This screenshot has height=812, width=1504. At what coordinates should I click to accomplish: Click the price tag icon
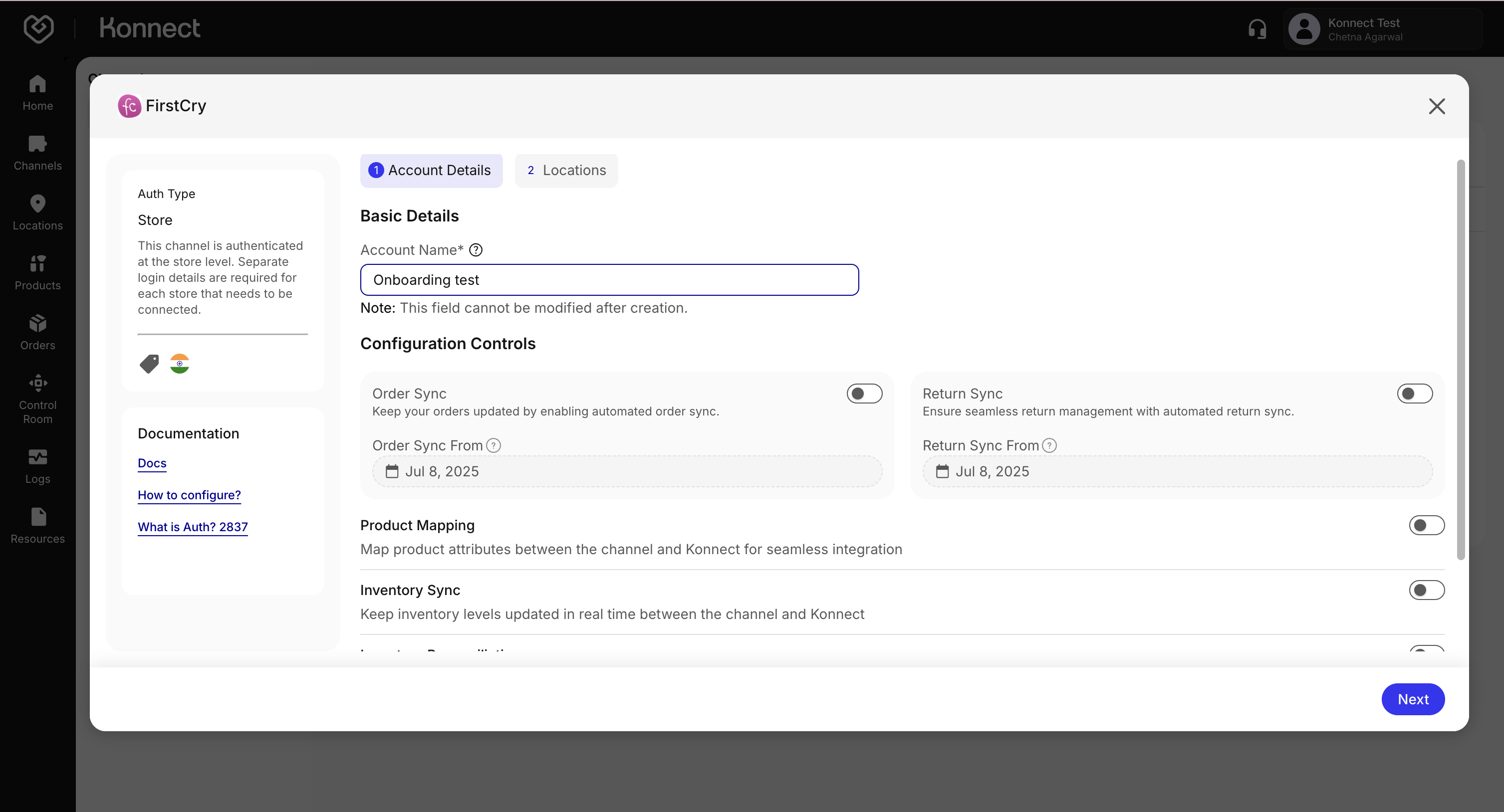coord(149,364)
